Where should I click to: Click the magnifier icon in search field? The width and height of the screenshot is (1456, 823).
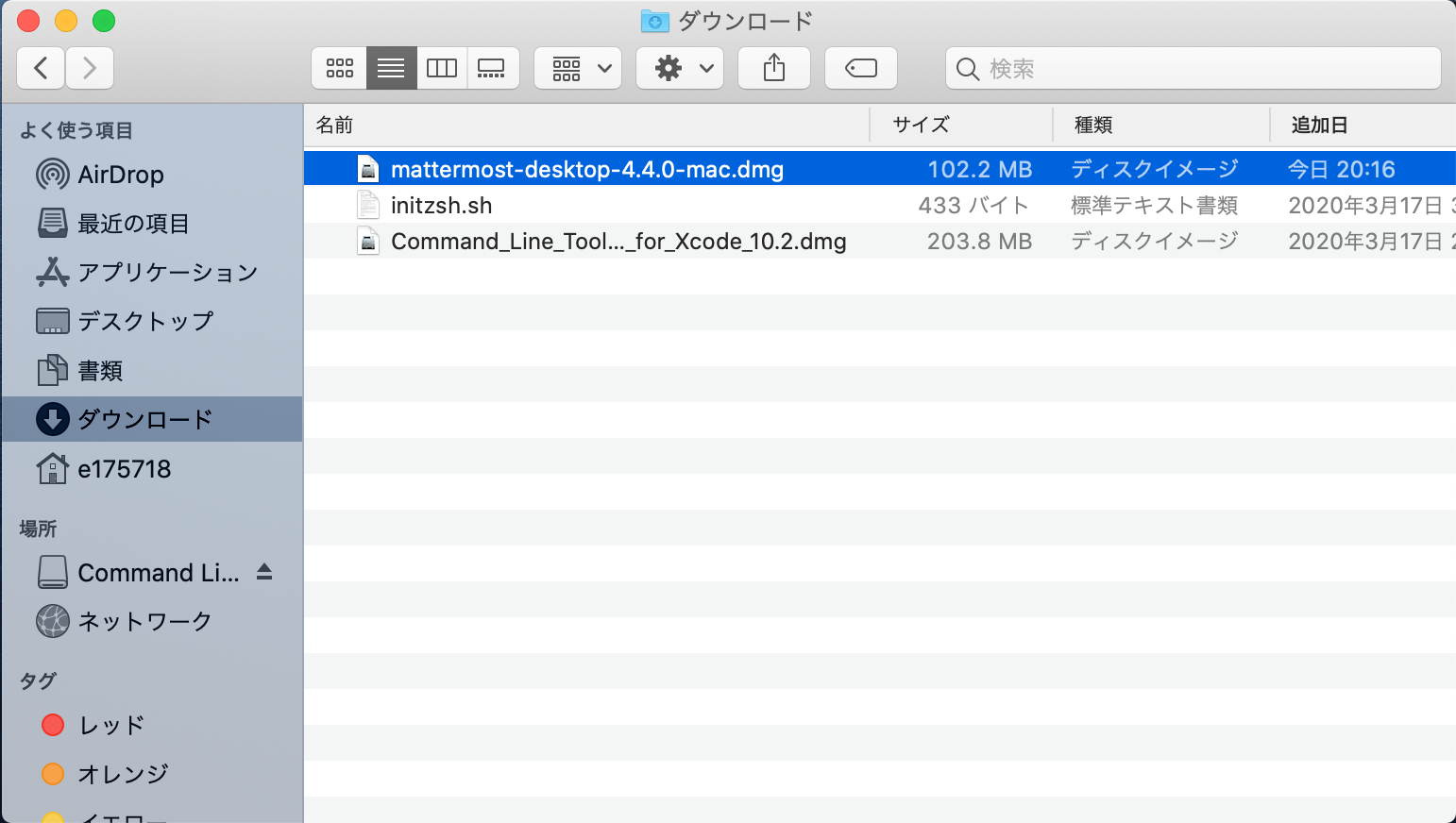pos(968,69)
